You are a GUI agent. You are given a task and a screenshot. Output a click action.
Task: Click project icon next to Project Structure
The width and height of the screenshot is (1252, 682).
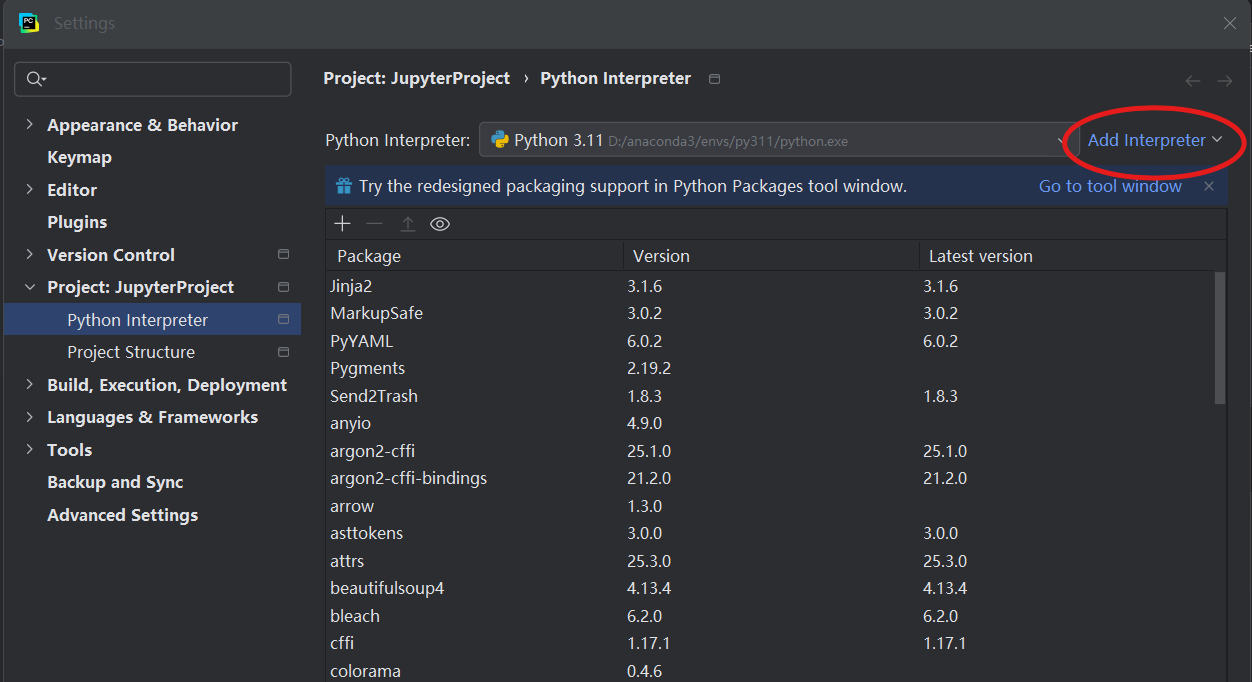(283, 352)
